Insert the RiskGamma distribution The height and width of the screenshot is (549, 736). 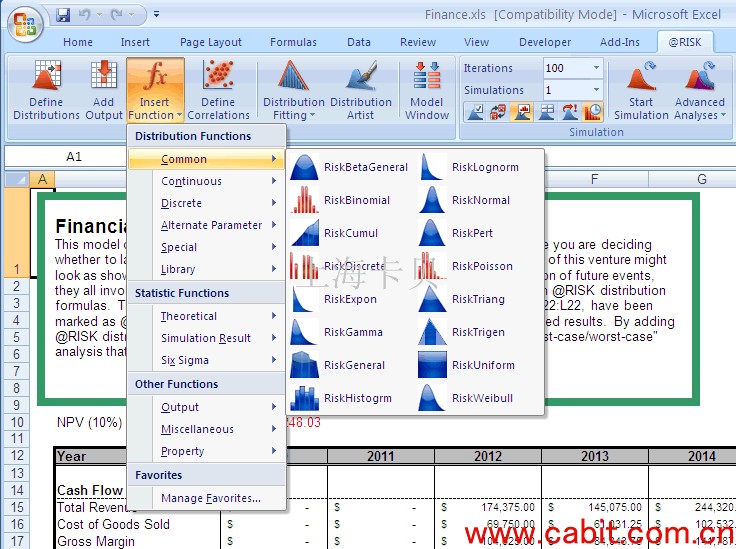click(350, 332)
